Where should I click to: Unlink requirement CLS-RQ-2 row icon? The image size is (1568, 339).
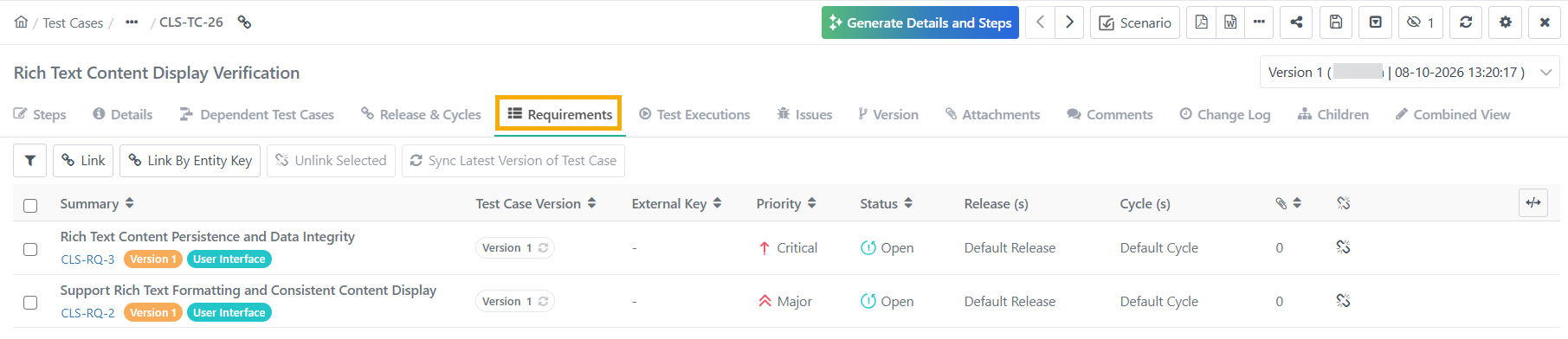1343,301
